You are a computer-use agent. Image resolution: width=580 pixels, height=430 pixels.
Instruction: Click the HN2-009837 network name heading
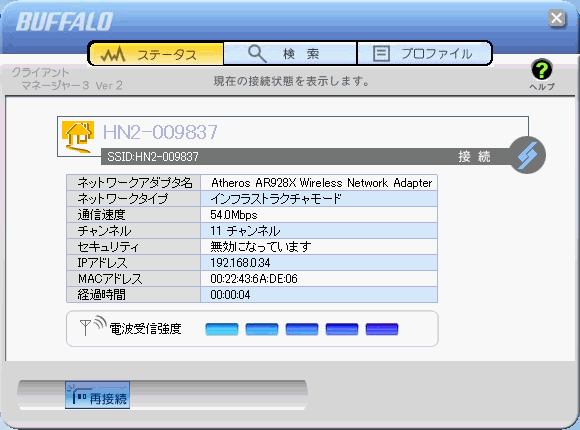(x=160, y=132)
